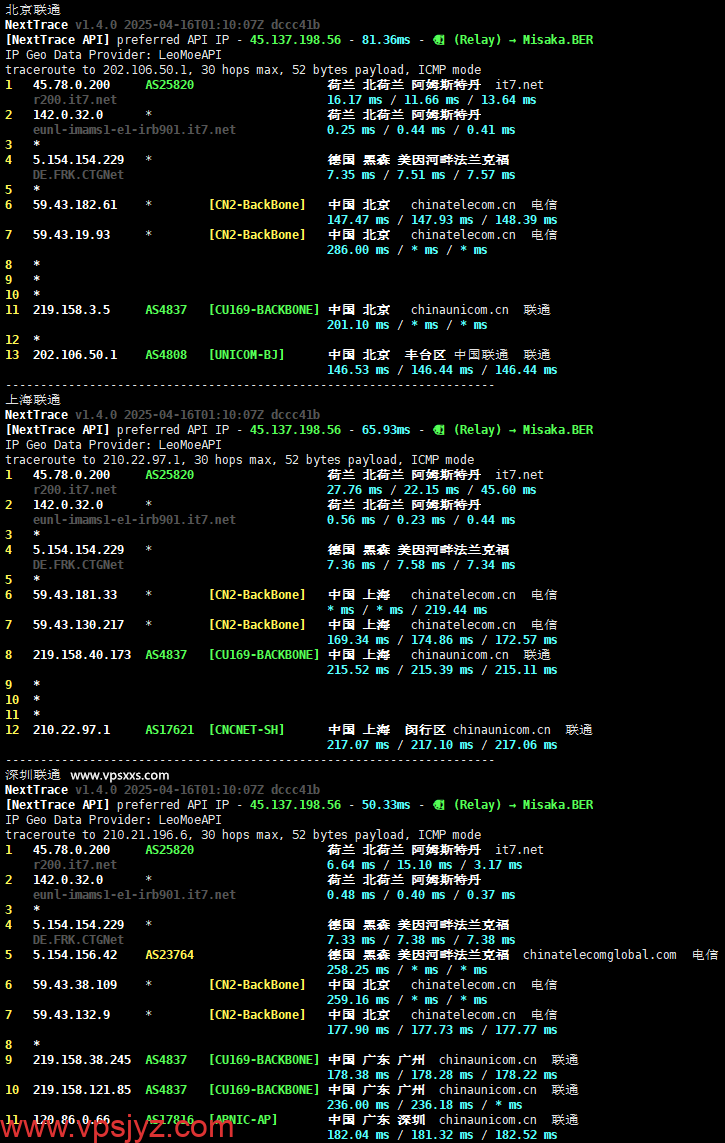The width and height of the screenshot is (725, 1143).
Task: Click the 闵行区 location text
Action: (426, 730)
